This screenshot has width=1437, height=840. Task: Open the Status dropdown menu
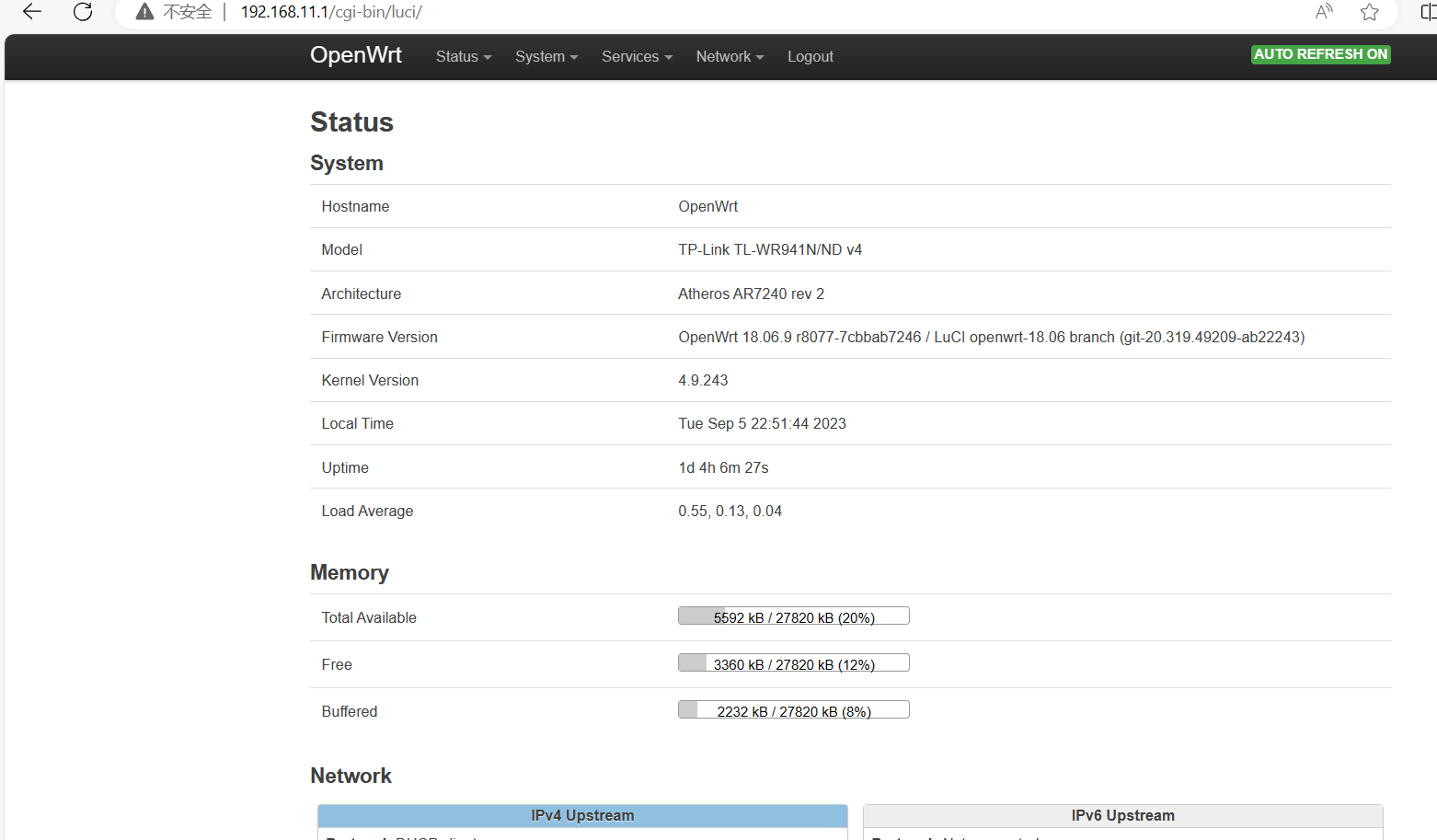click(x=463, y=56)
